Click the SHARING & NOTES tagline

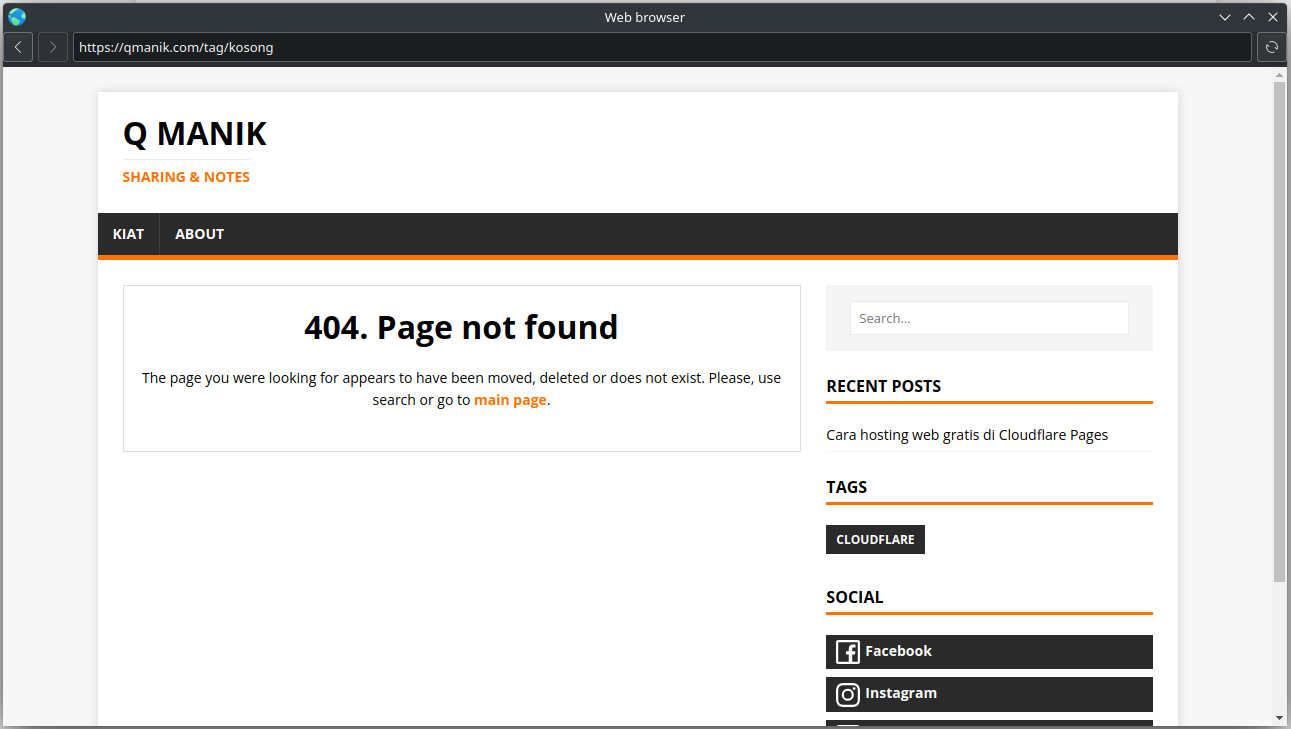pyautogui.click(x=186, y=177)
